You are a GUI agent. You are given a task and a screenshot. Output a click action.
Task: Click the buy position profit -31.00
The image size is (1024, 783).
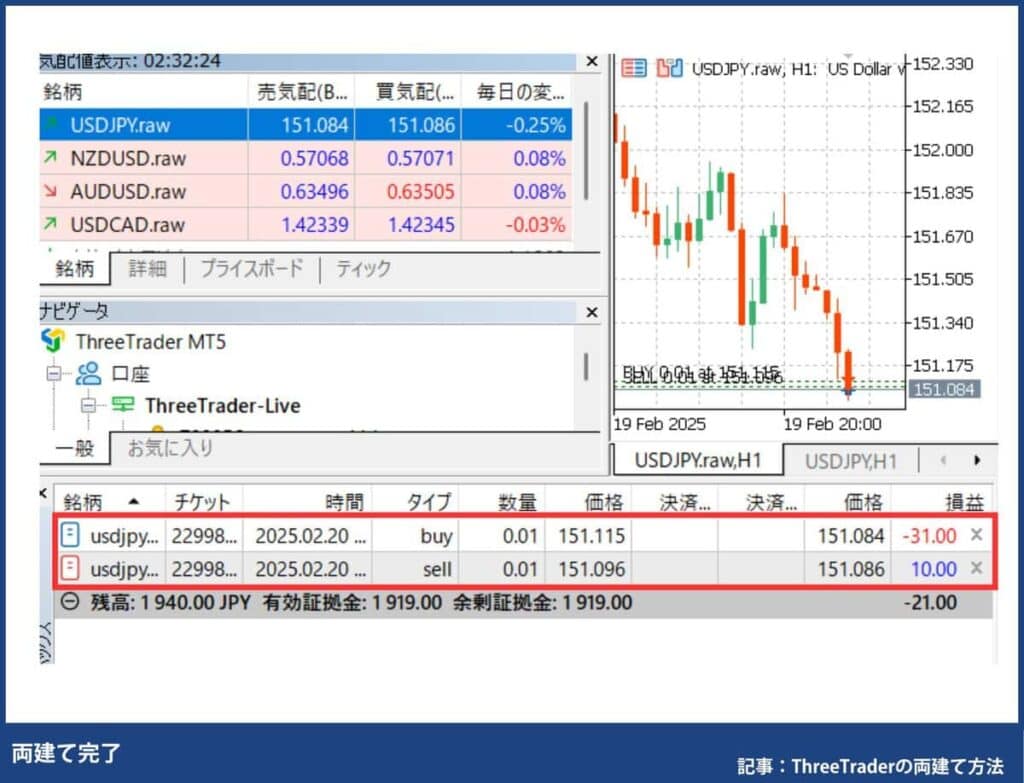pos(929,535)
